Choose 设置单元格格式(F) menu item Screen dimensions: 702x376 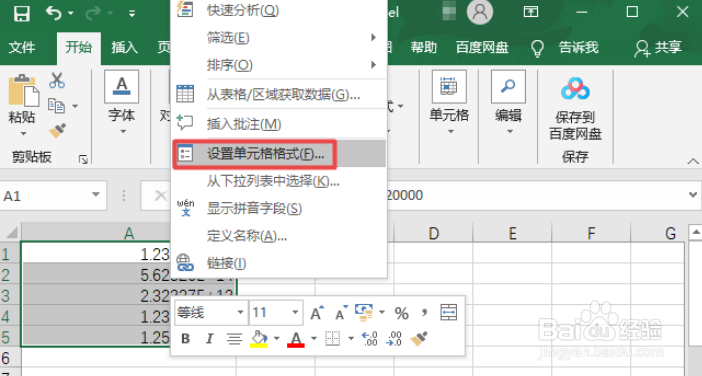tap(278, 154)
